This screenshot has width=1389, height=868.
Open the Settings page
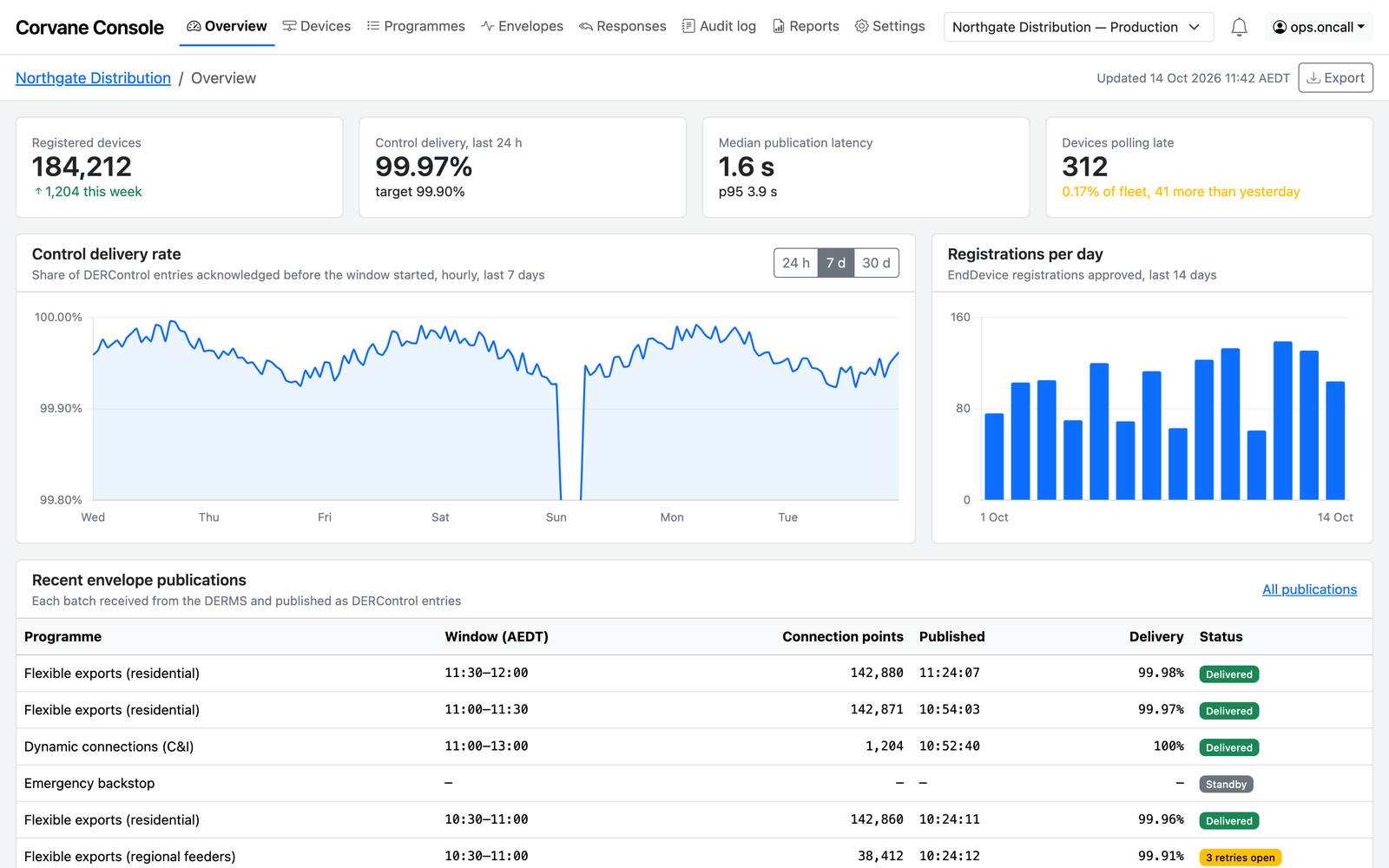pyautogui.click(x=890, y=27)
